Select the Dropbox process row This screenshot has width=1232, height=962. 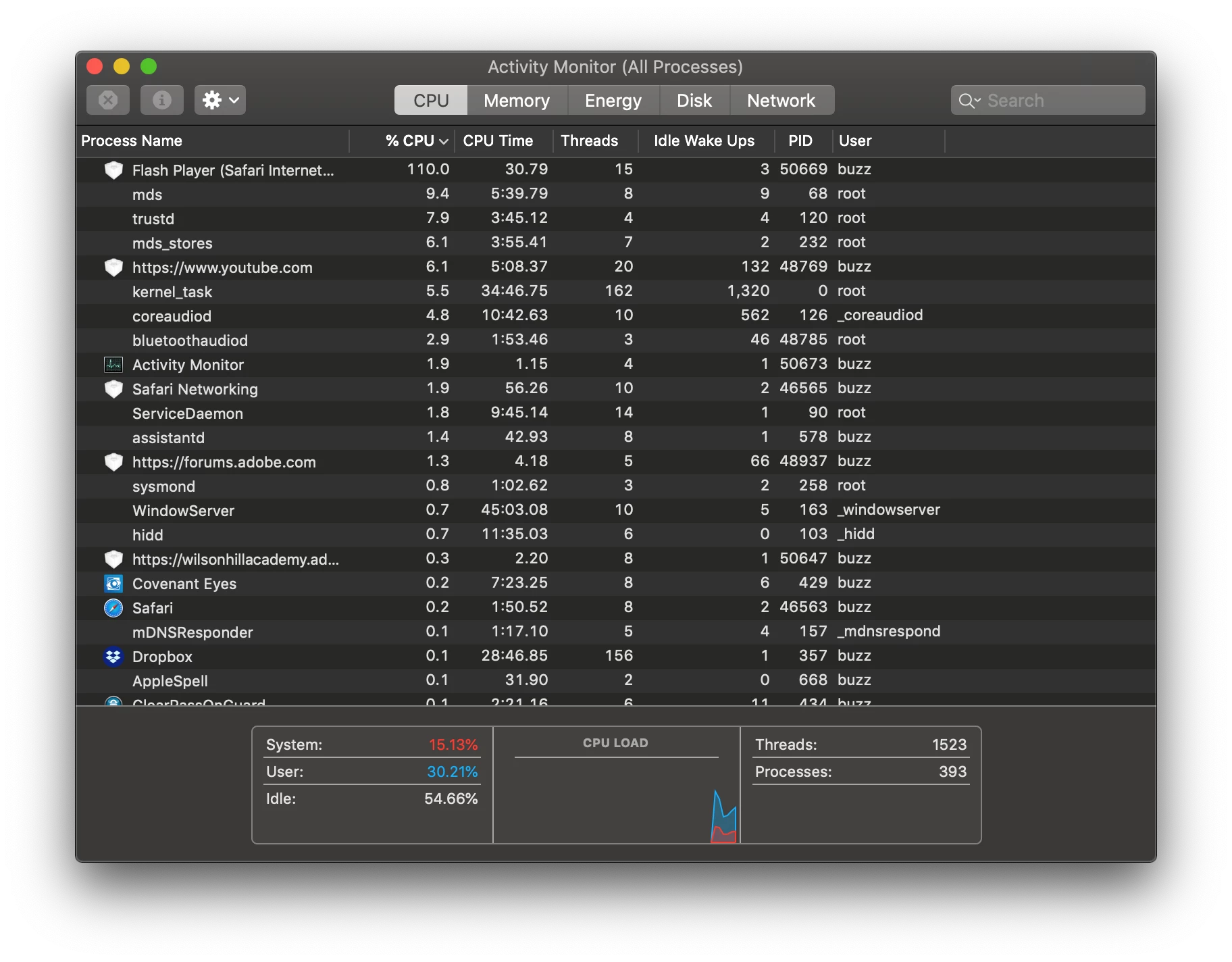click(616, 657)
